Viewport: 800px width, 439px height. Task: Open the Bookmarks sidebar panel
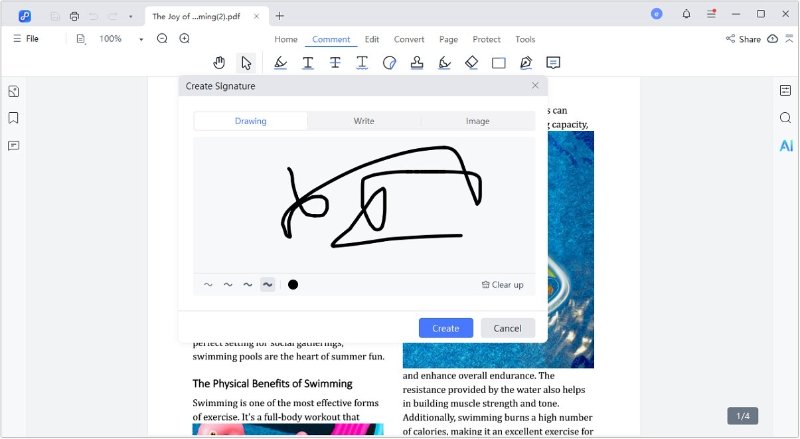point(14,118)
